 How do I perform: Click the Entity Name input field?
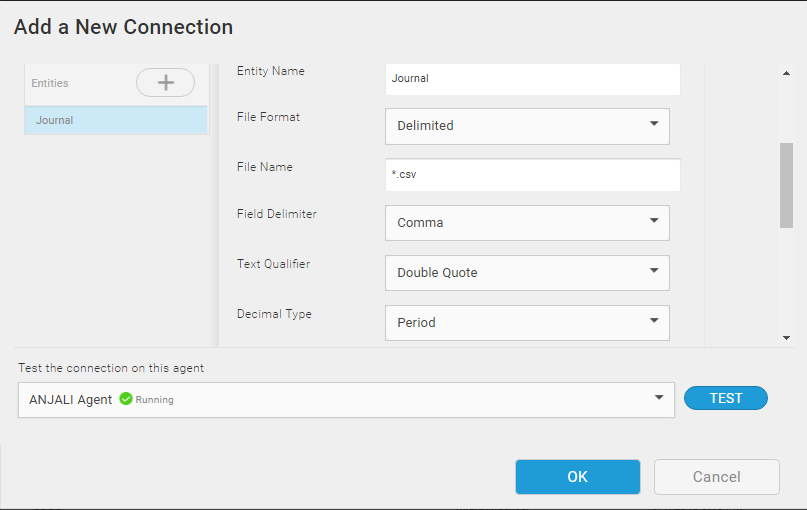532,78
